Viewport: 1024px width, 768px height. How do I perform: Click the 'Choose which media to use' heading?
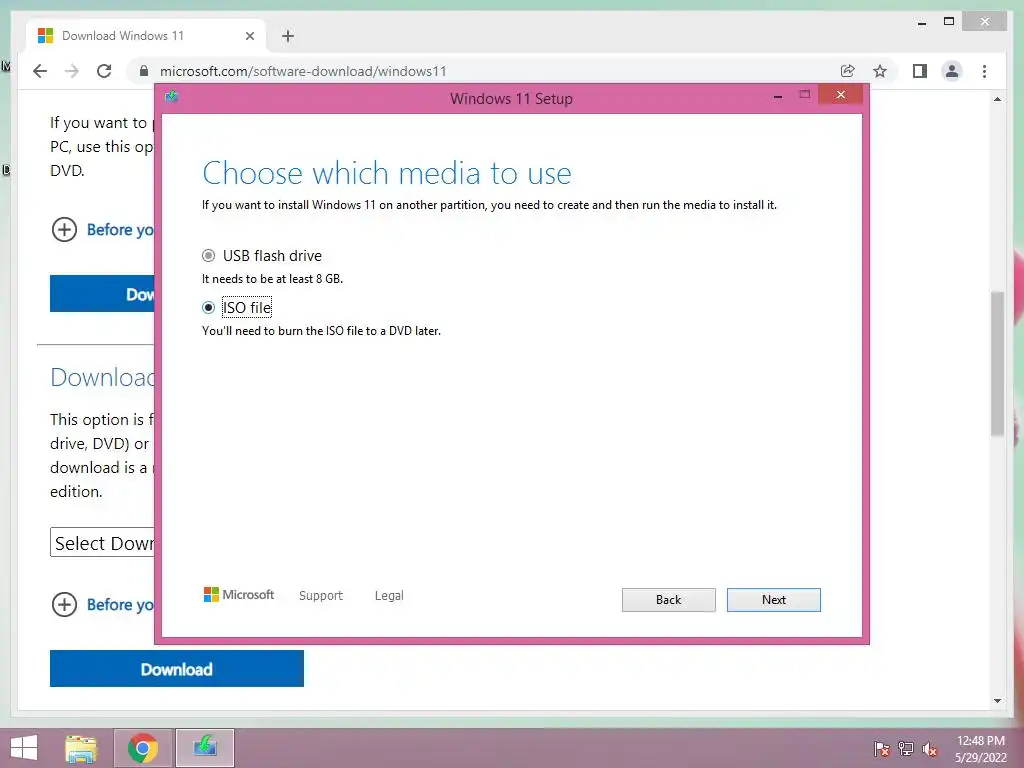(387, 174)
